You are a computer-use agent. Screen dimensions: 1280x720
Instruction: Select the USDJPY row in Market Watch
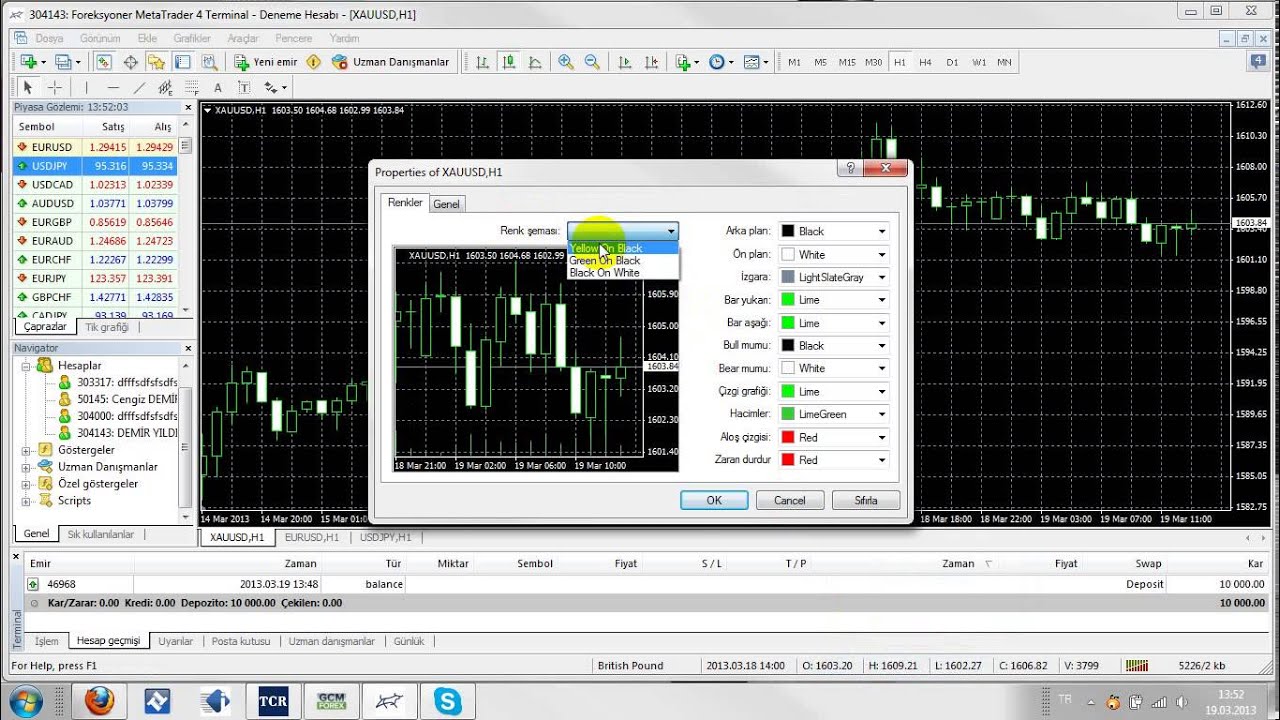(96, 166)
